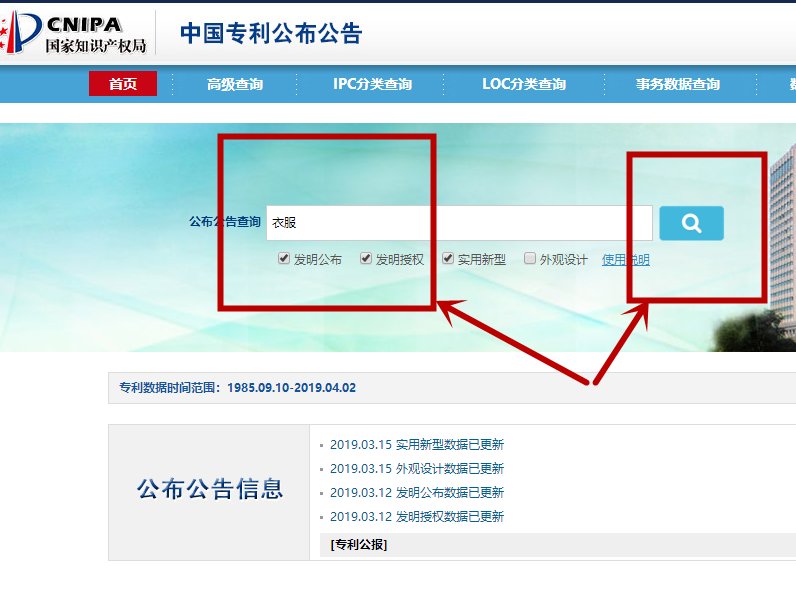This screenshot has height=589, width=796.
Task: Go to 高级查询 menu item
Action: [x=235, y=84]
